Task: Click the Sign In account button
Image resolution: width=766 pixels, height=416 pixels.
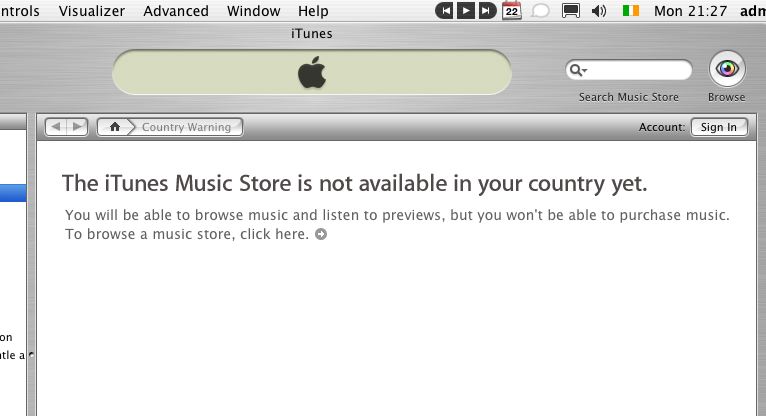Action: 719,127
